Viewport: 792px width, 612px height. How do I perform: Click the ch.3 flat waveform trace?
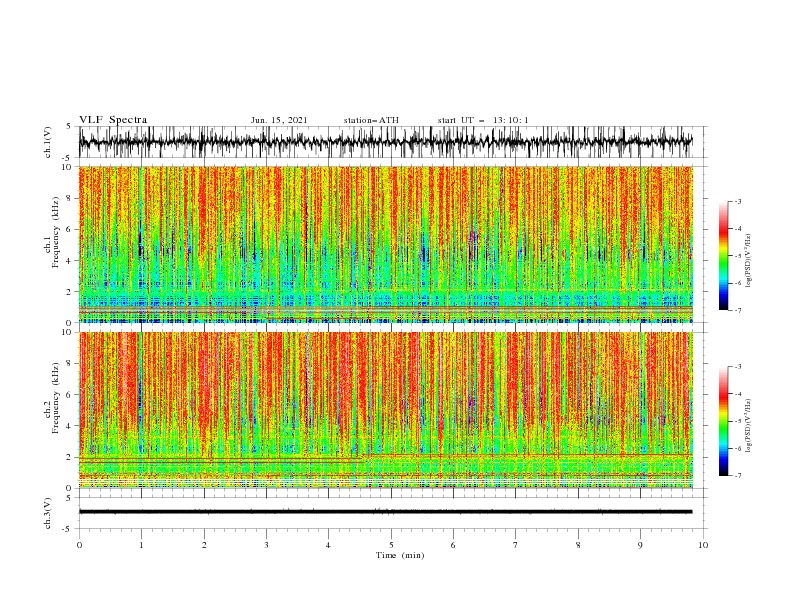pos(385,512)
